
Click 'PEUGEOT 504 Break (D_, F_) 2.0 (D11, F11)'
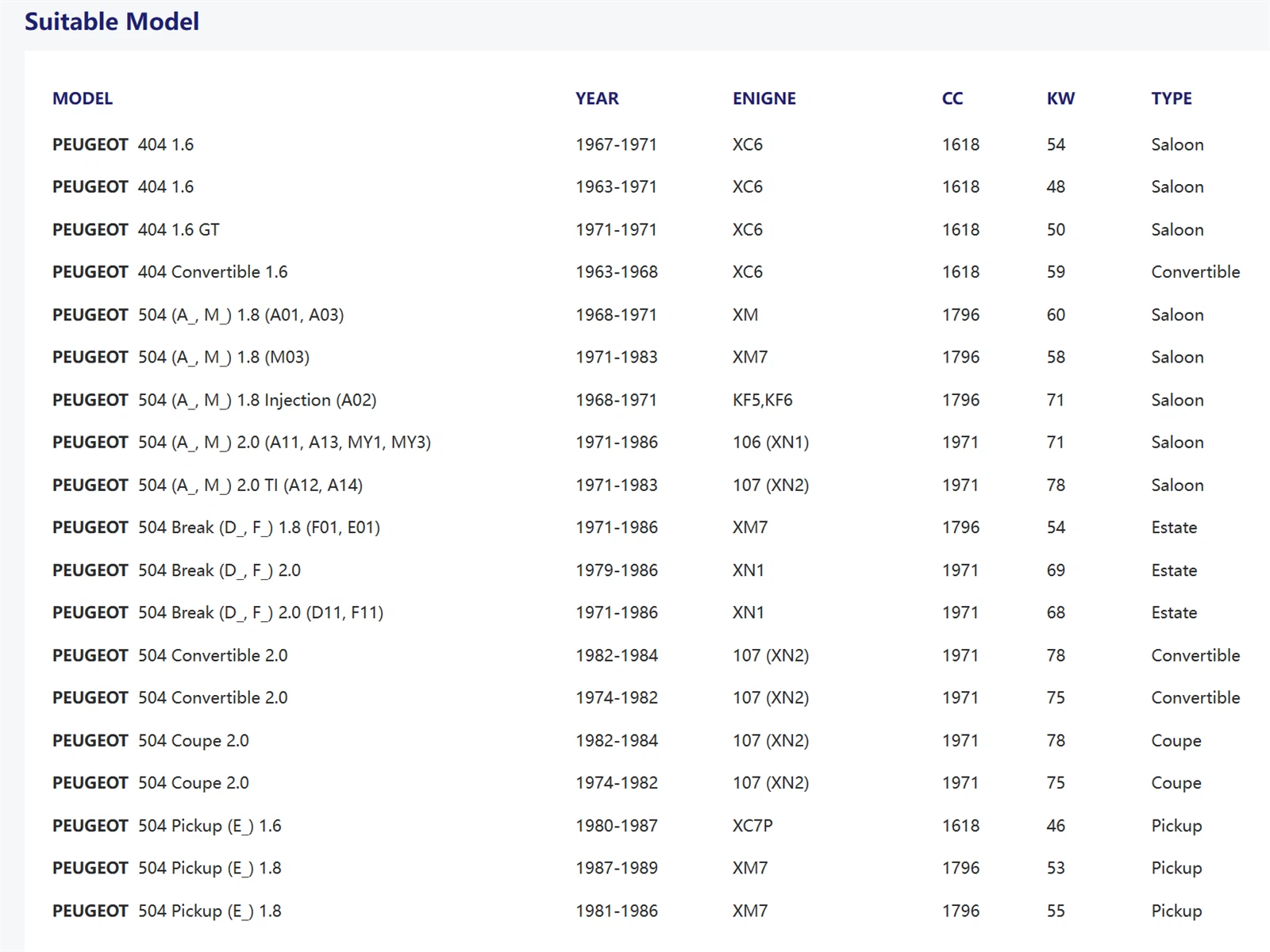point(217,612)
